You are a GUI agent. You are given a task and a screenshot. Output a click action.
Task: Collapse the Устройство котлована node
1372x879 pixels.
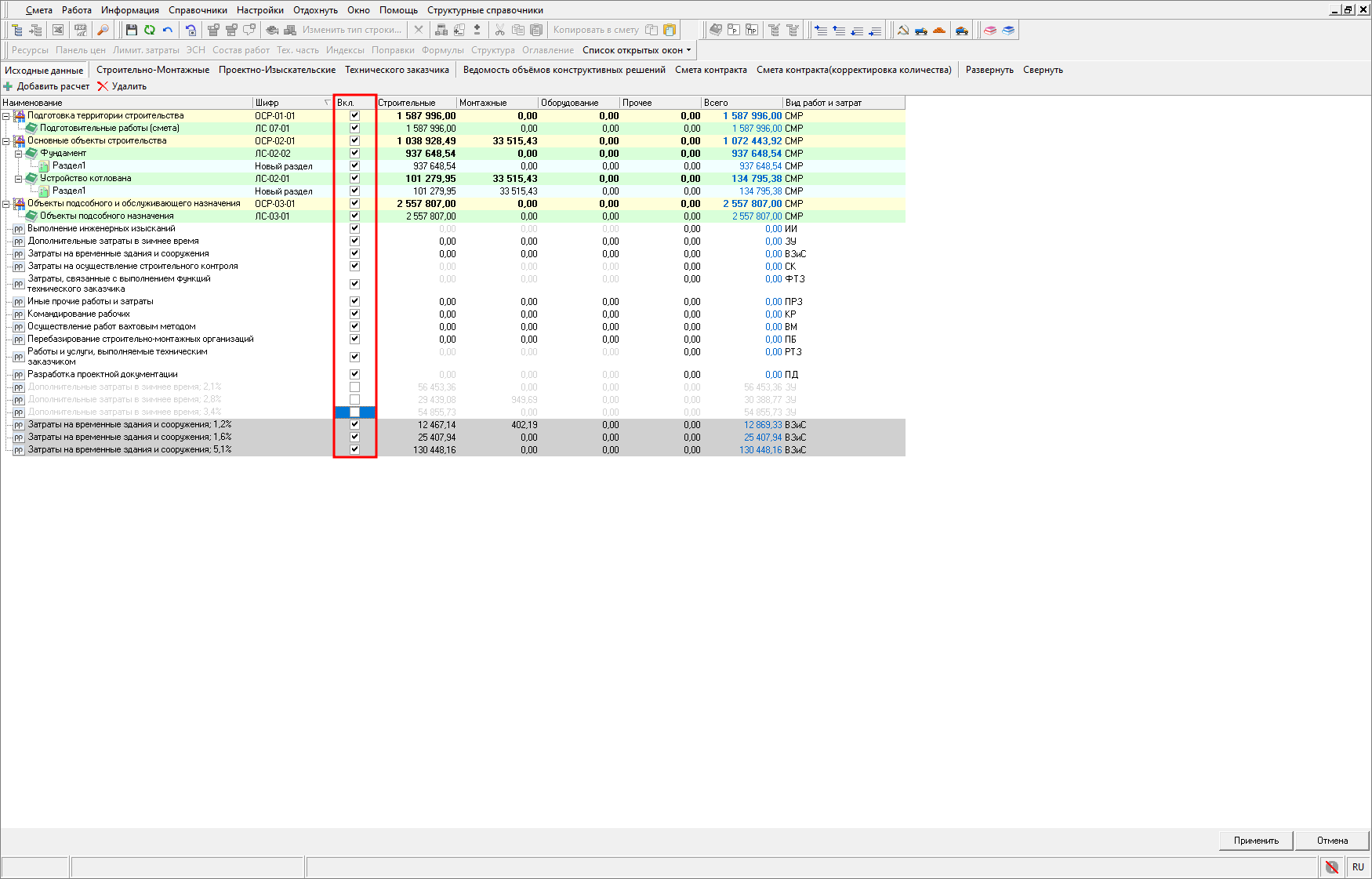pos(19,179)
